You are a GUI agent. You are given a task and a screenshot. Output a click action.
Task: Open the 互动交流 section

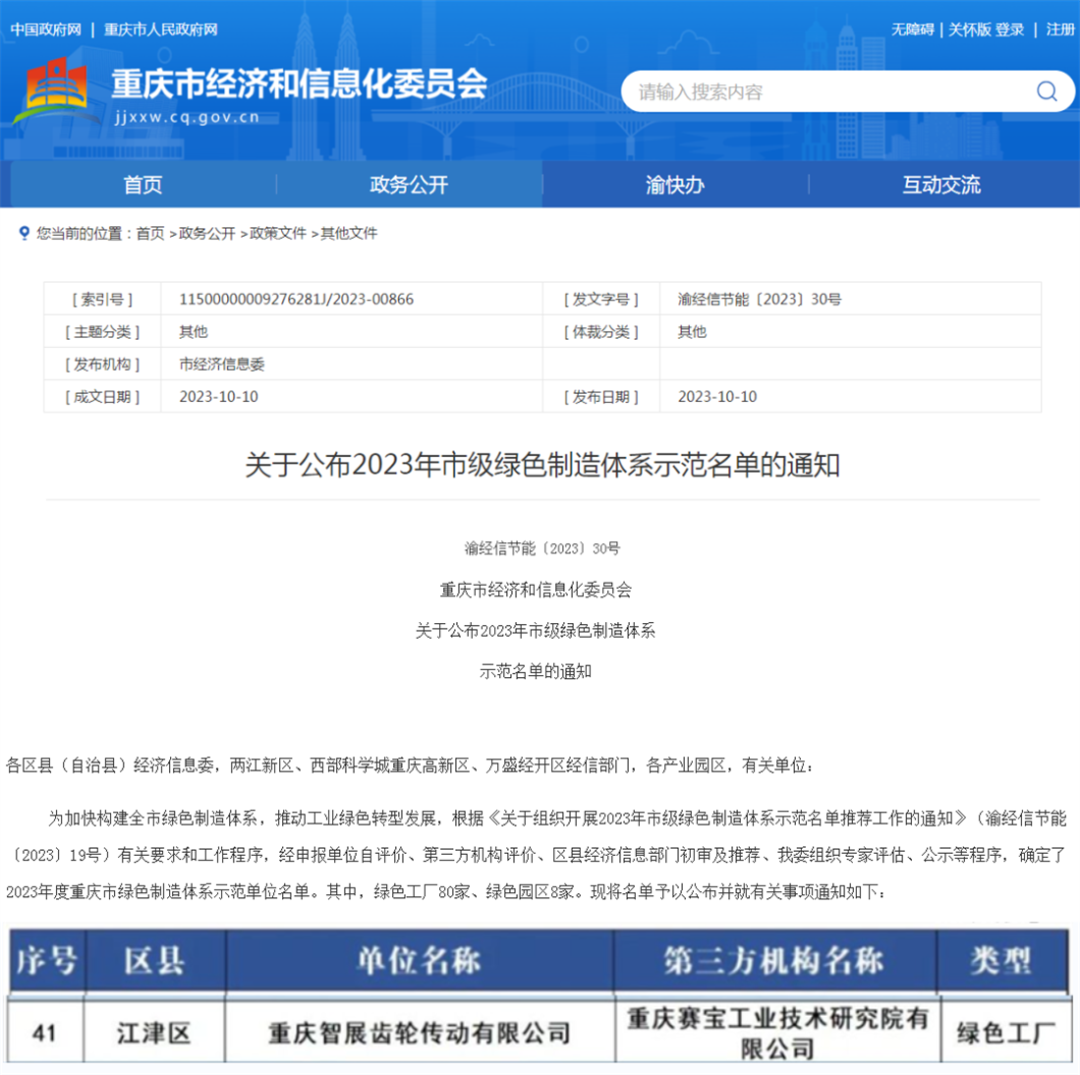[940, 185]
